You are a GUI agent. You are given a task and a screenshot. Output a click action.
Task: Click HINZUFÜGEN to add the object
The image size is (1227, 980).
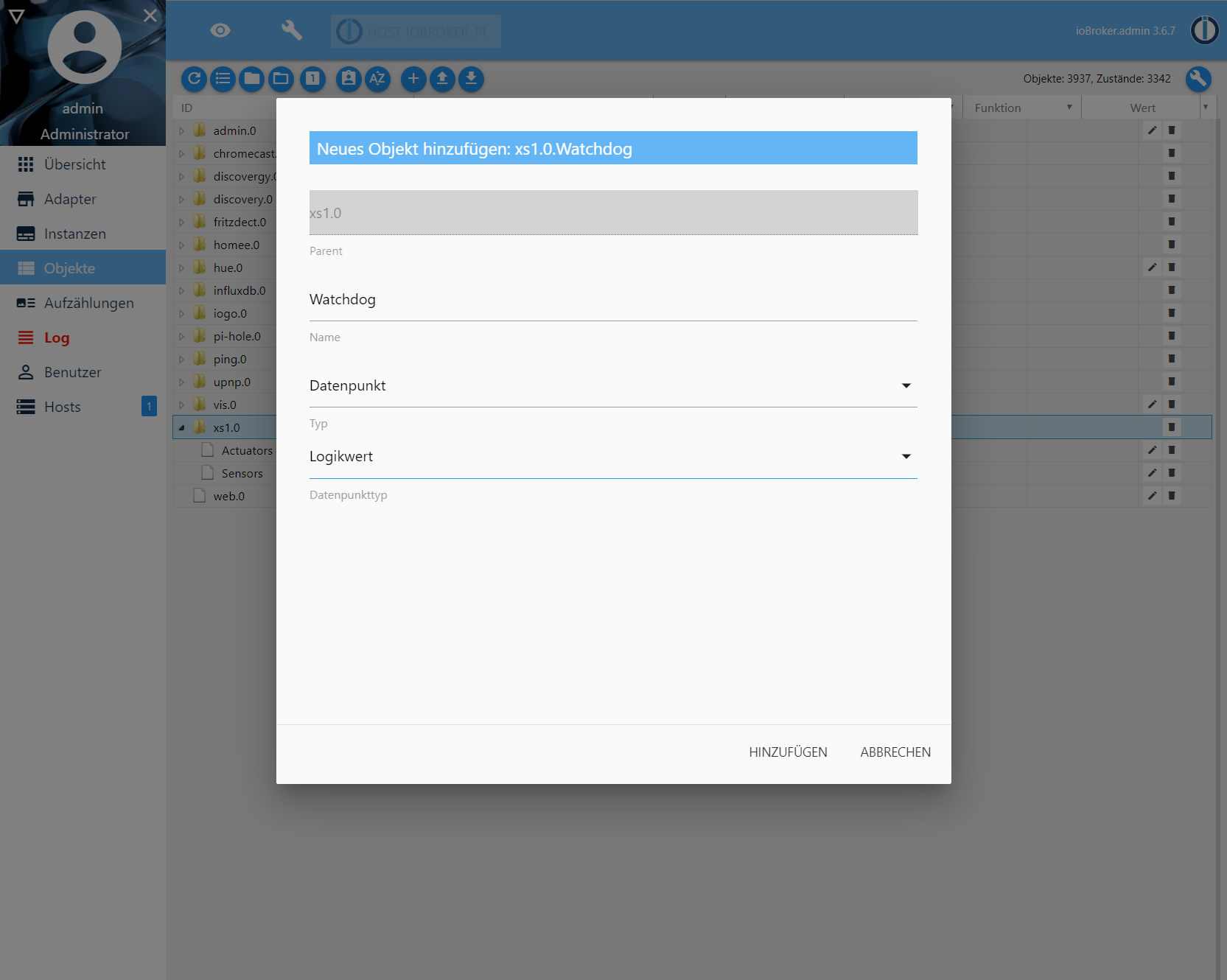tap(788, 752)
